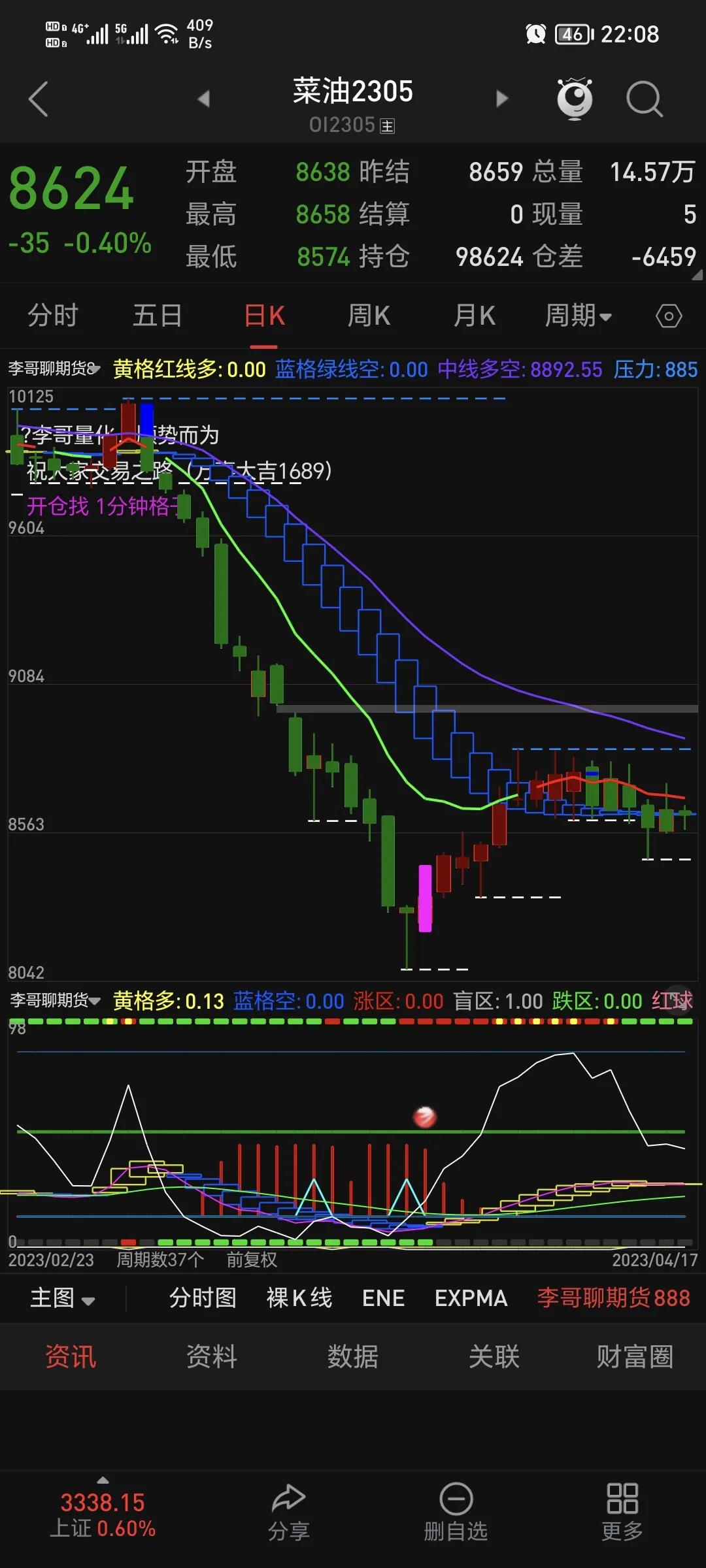
Task: Tap the red ball marker in indicator panel
Action: point(425,1117)
